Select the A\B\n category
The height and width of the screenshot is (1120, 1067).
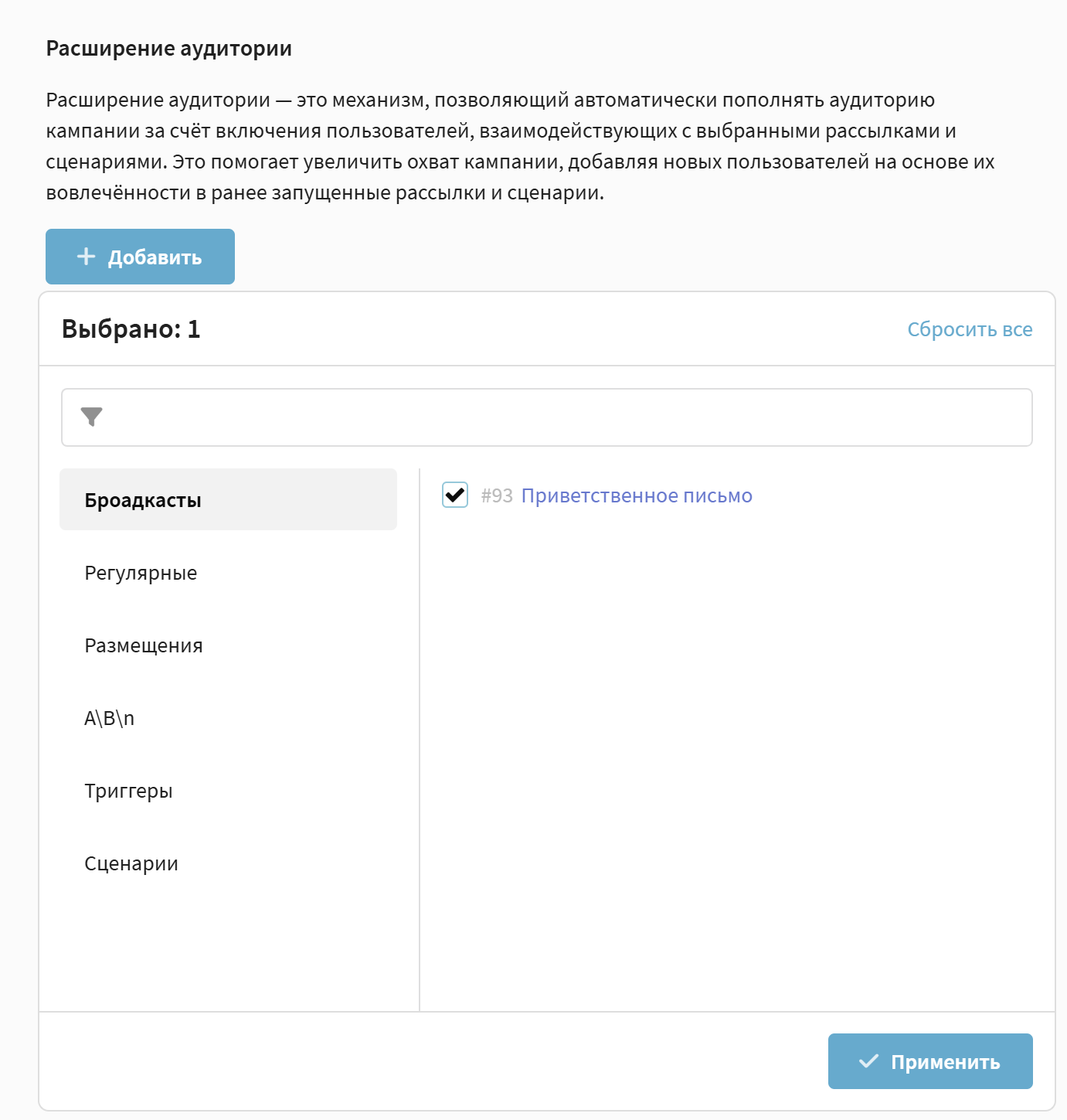(x=109, y=718)
